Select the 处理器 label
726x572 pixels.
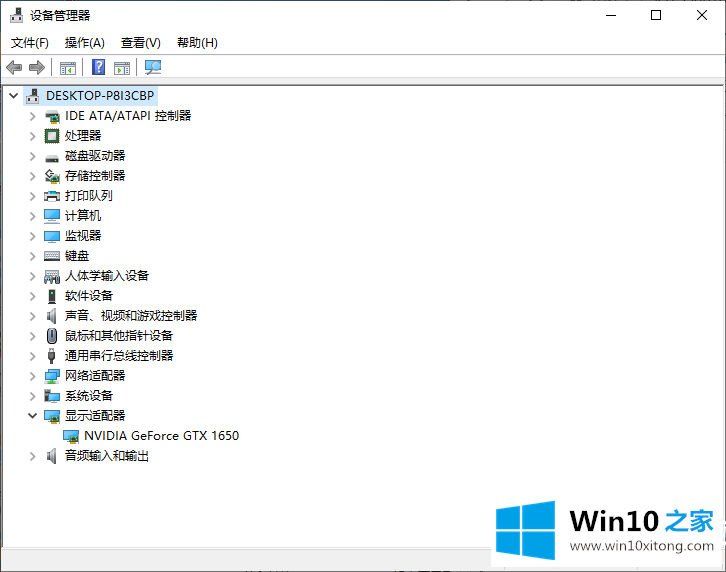pos(83,136)
